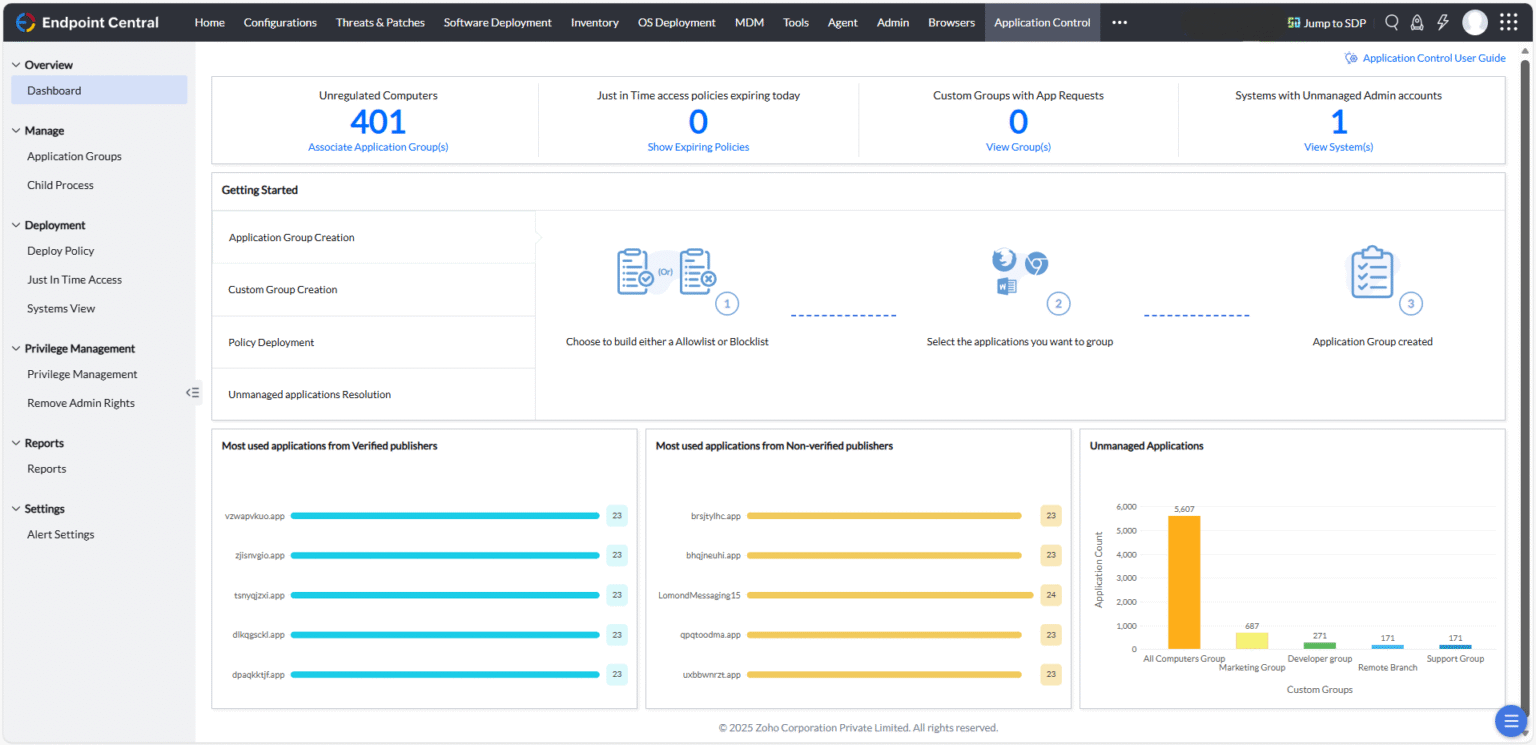Collapse the Overview sidebar section
This screenshot has height=745, width=1536.
coord(16,65)
